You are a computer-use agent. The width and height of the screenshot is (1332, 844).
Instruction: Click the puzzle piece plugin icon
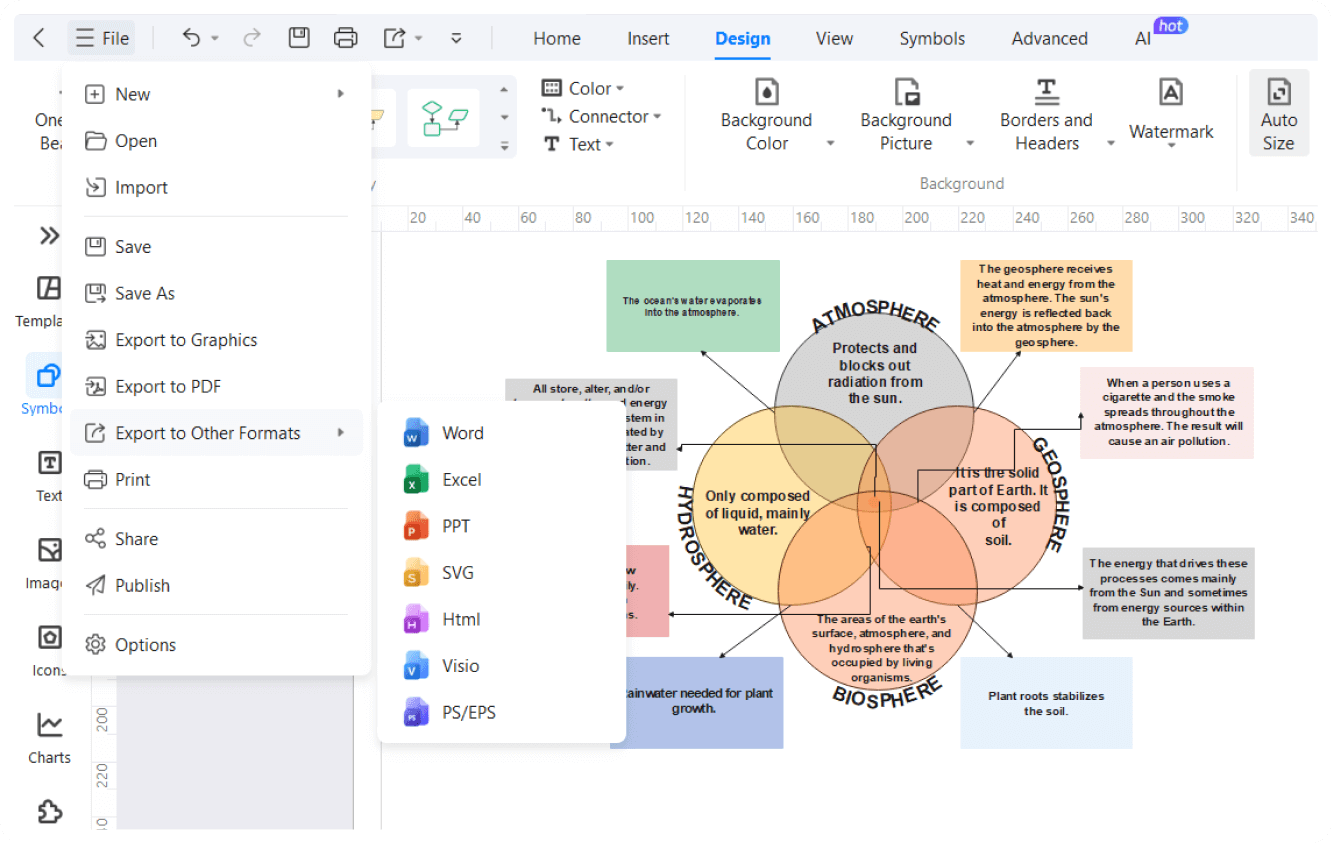[x=49, y=811]
